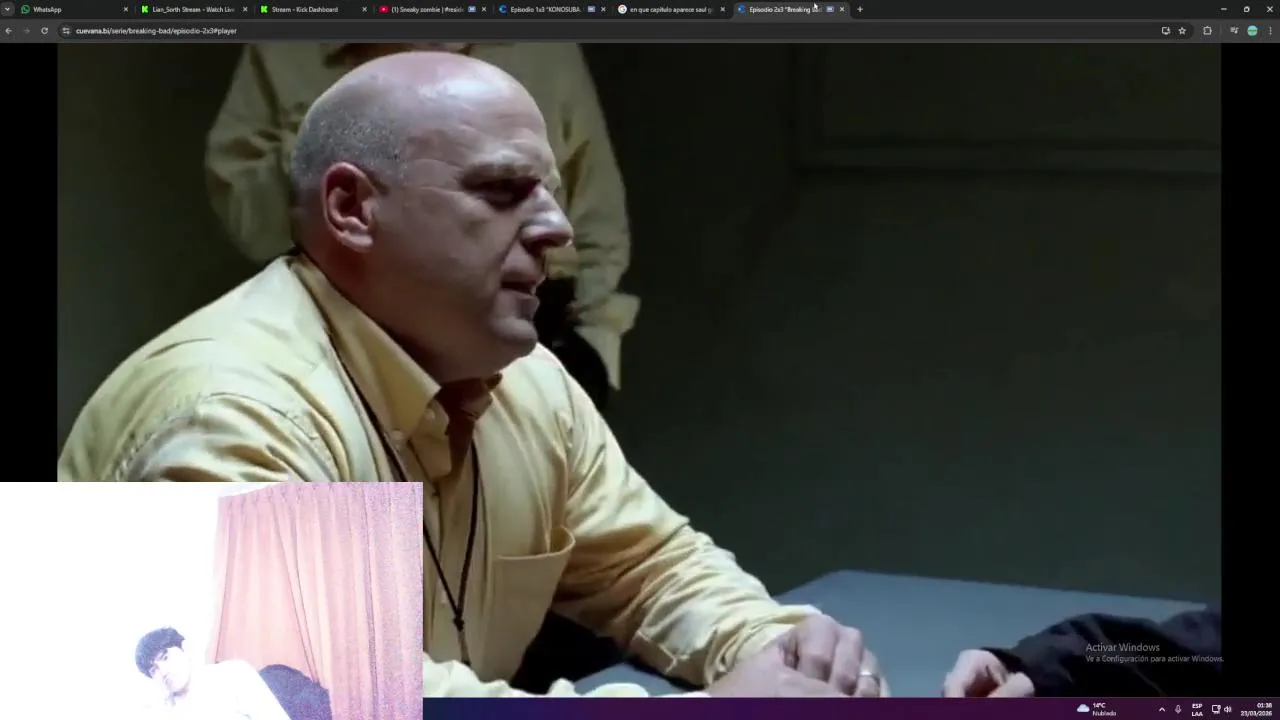Open the volume speaker tray icon
Screen dimensions: 1280x720
click(1228, 709)
